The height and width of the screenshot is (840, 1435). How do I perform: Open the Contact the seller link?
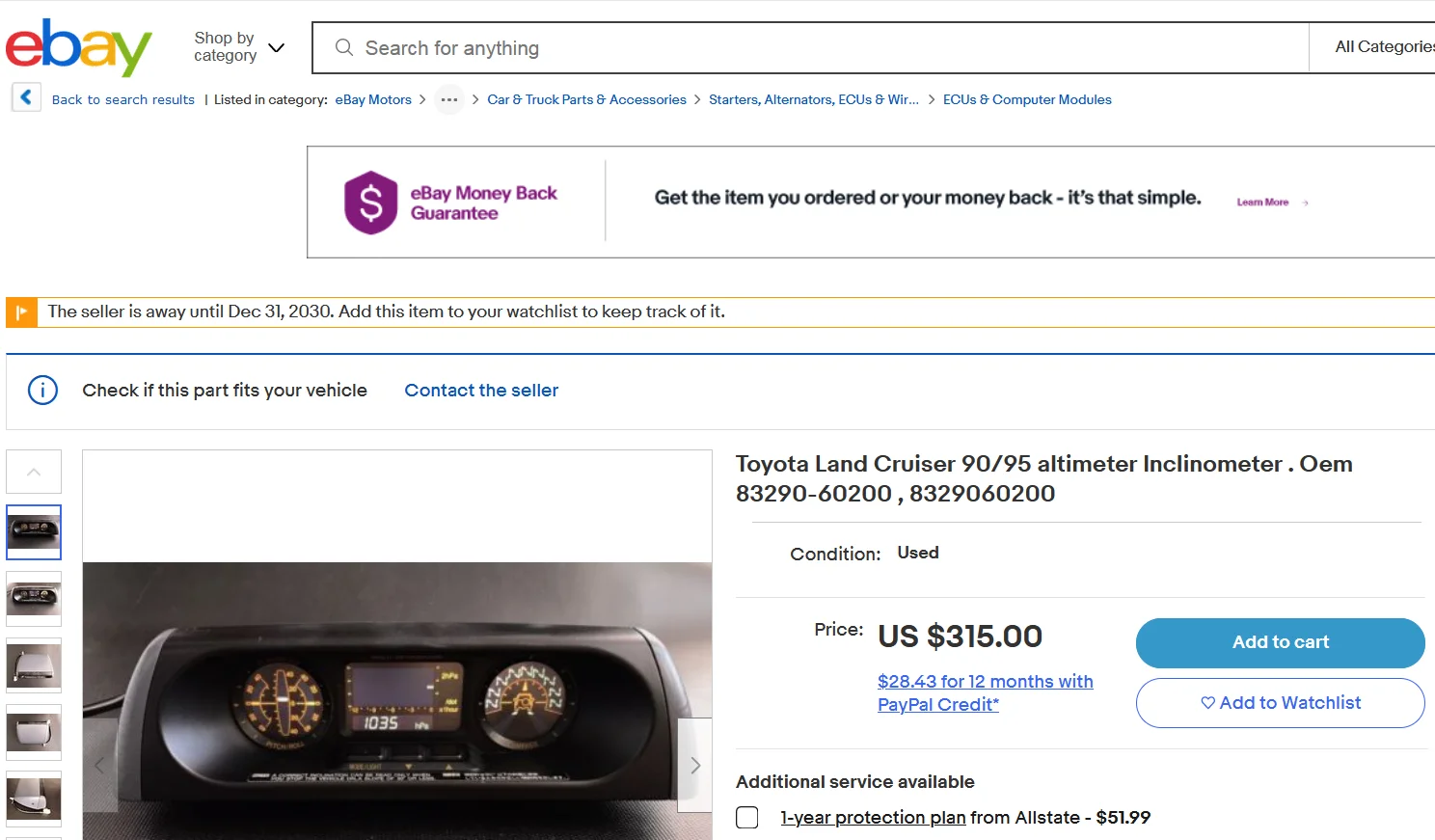click(x=481, y=391)
